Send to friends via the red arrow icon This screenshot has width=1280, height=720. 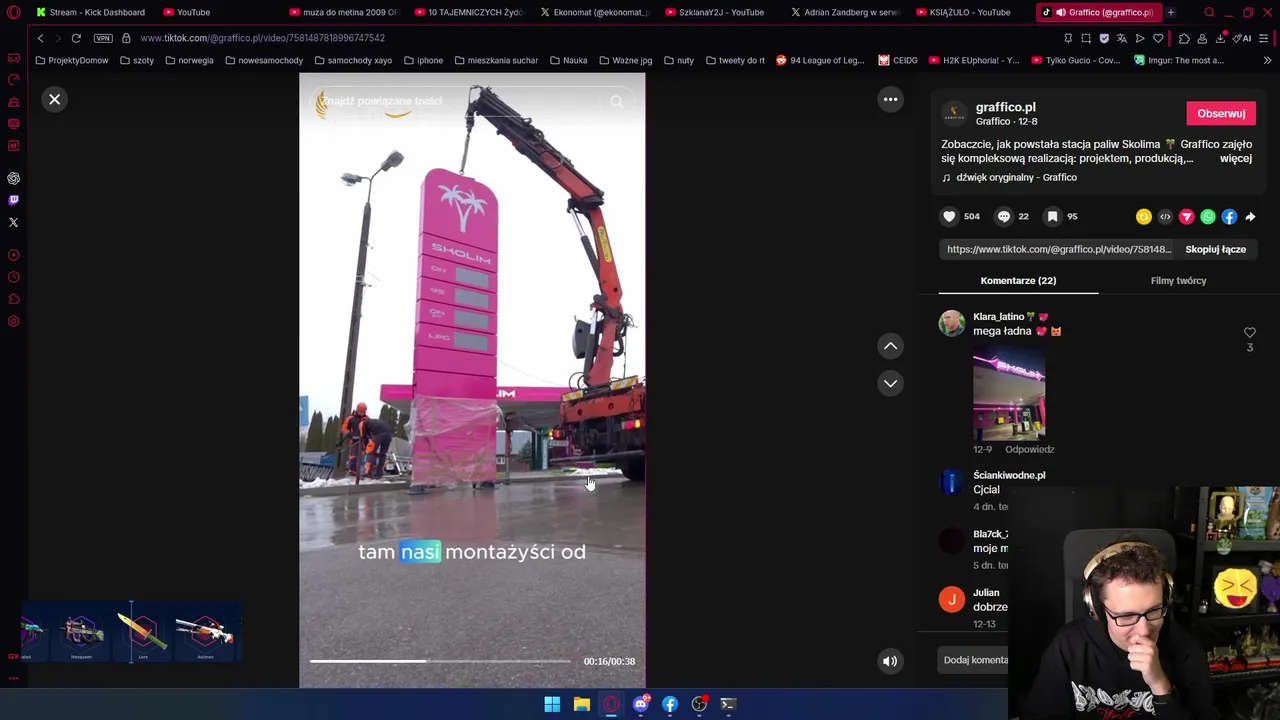(x=1186, y=216)
